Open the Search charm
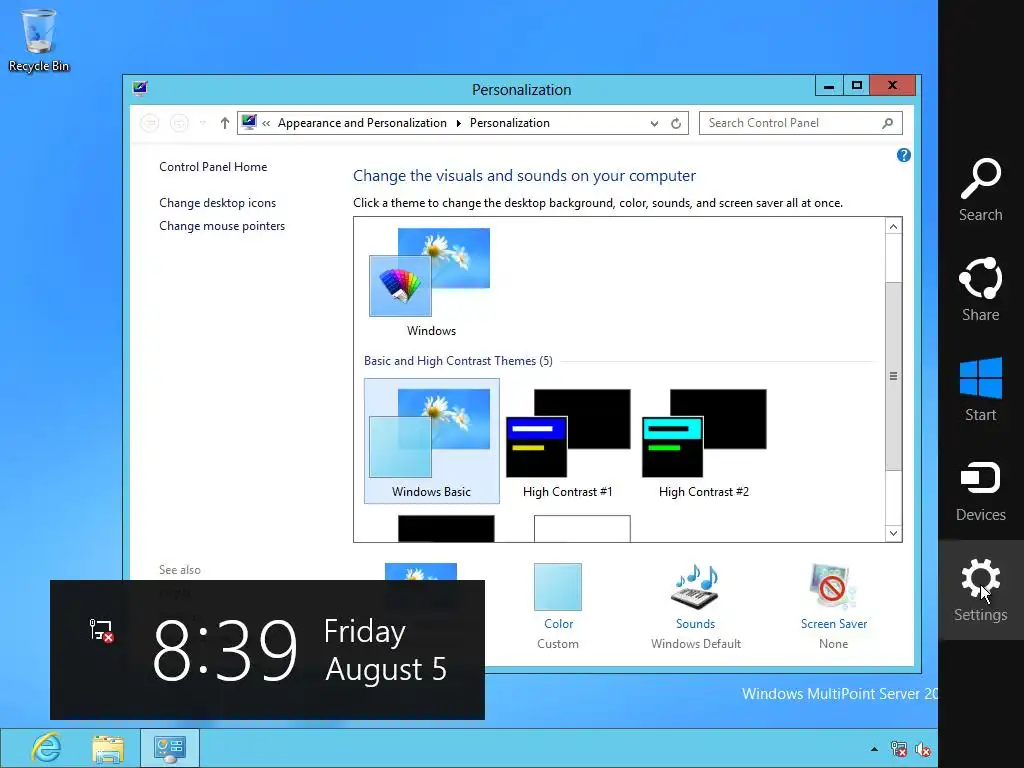The height and width of the screenshot is (768, 1024). (x=980, y=189)
